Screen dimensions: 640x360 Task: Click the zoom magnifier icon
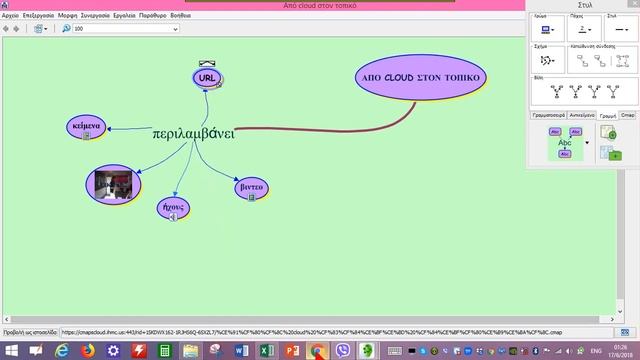(66, 28)
